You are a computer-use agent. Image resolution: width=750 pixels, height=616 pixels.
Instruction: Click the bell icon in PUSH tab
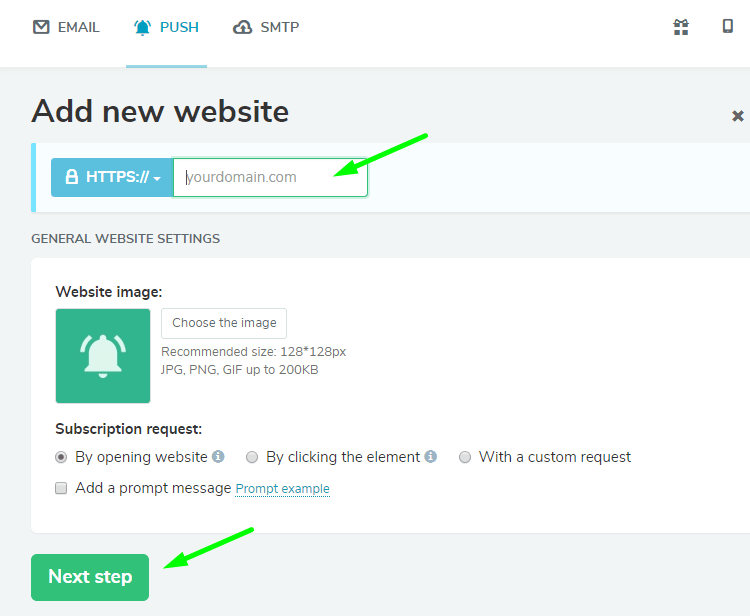coord(142,27)
